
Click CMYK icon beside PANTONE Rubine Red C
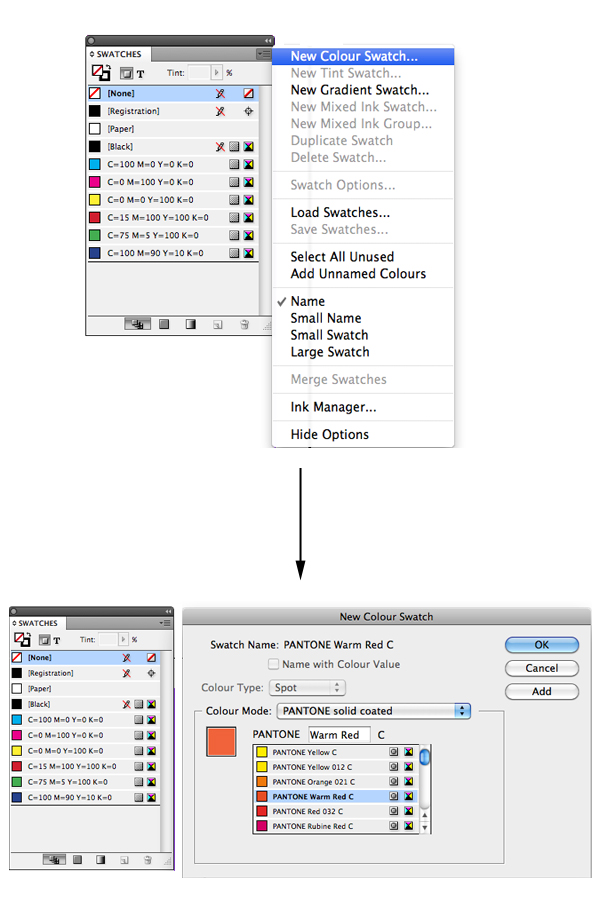coord(408,826)
